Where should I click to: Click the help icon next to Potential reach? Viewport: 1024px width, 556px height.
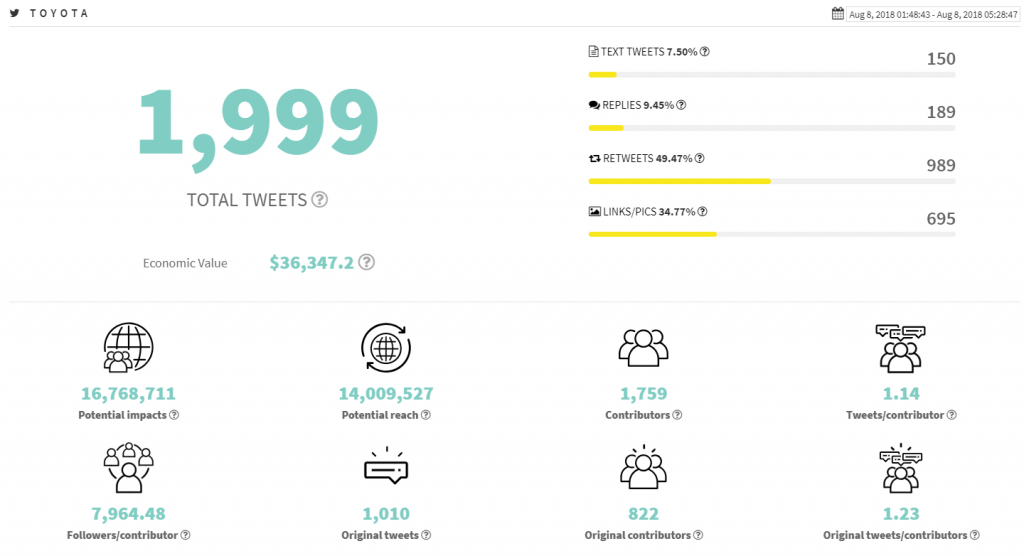coord(426,415)
